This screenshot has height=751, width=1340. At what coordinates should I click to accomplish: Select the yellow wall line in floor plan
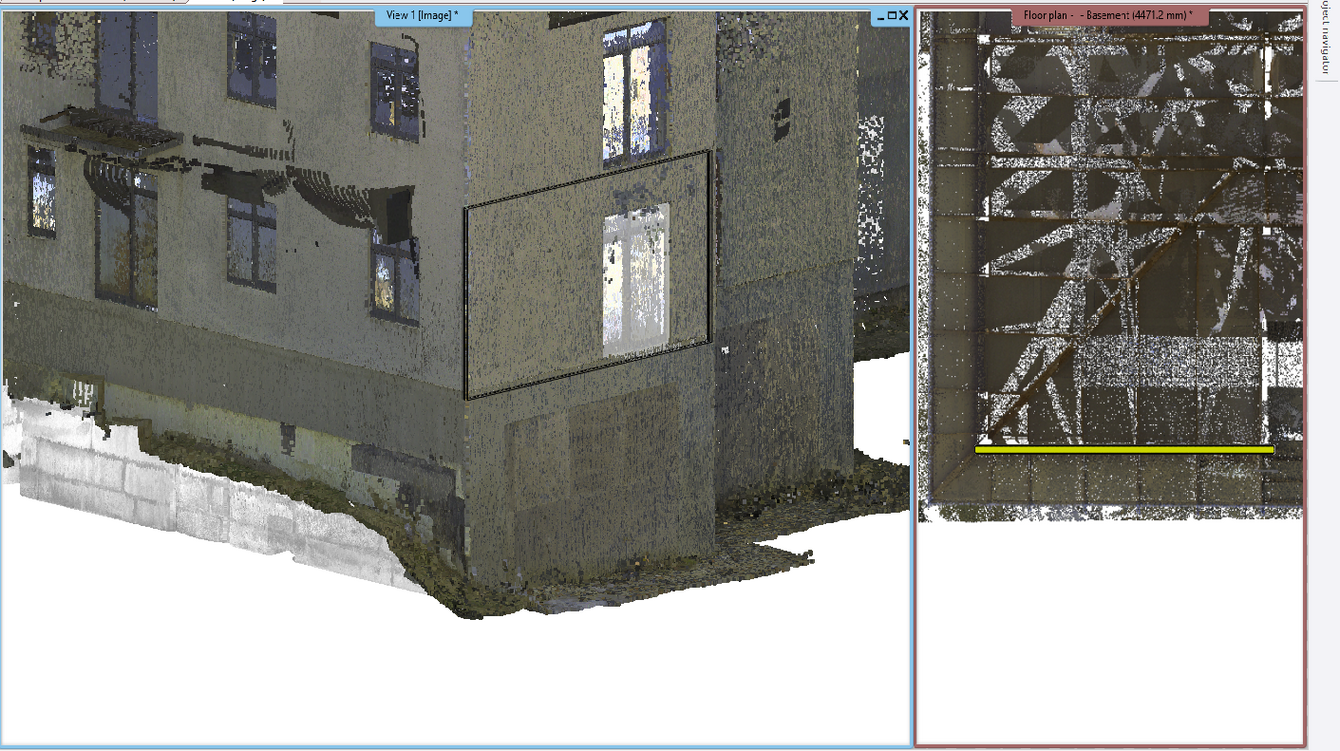click(1124, 450)
